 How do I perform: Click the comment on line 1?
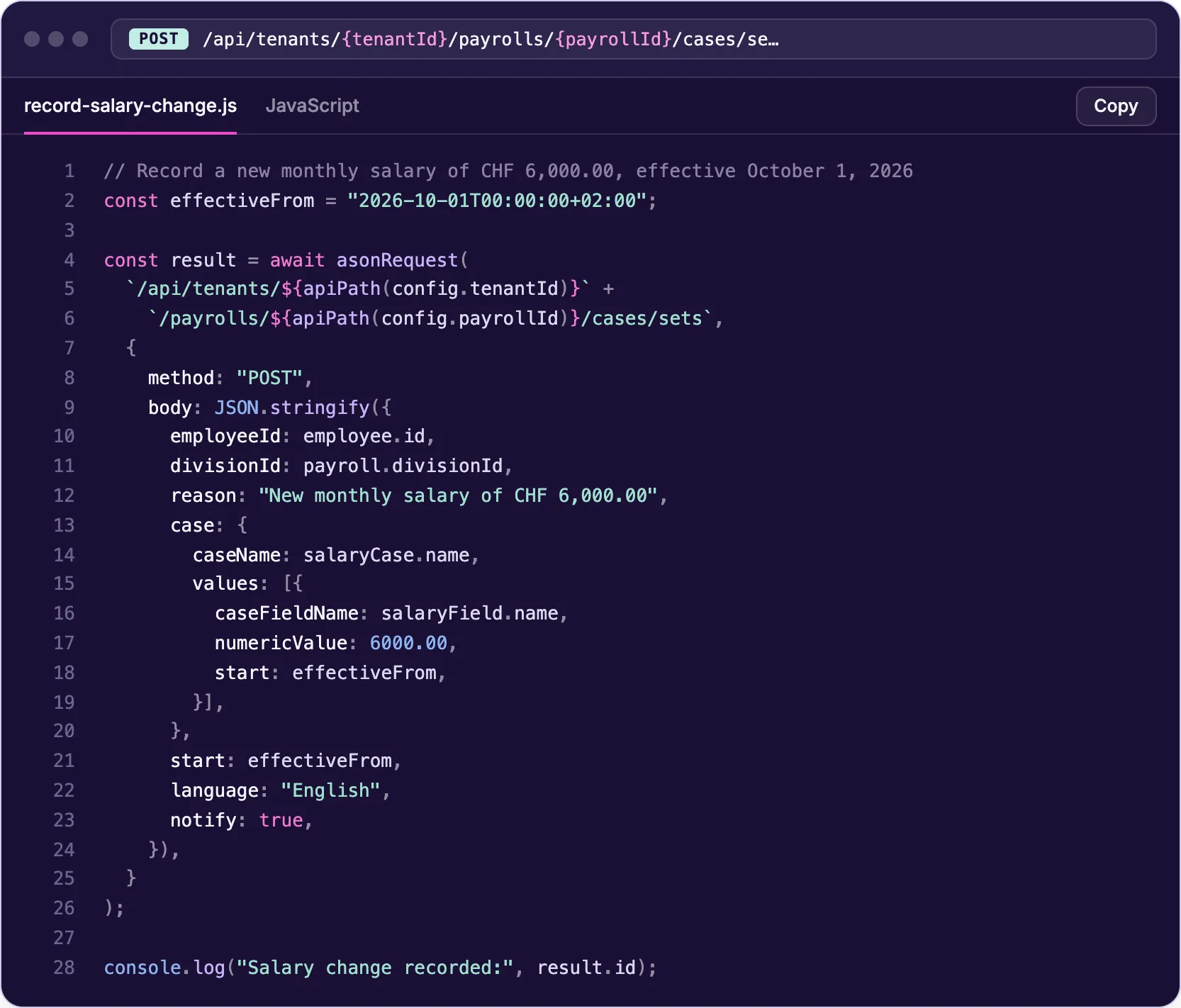(x=508, y=171)
